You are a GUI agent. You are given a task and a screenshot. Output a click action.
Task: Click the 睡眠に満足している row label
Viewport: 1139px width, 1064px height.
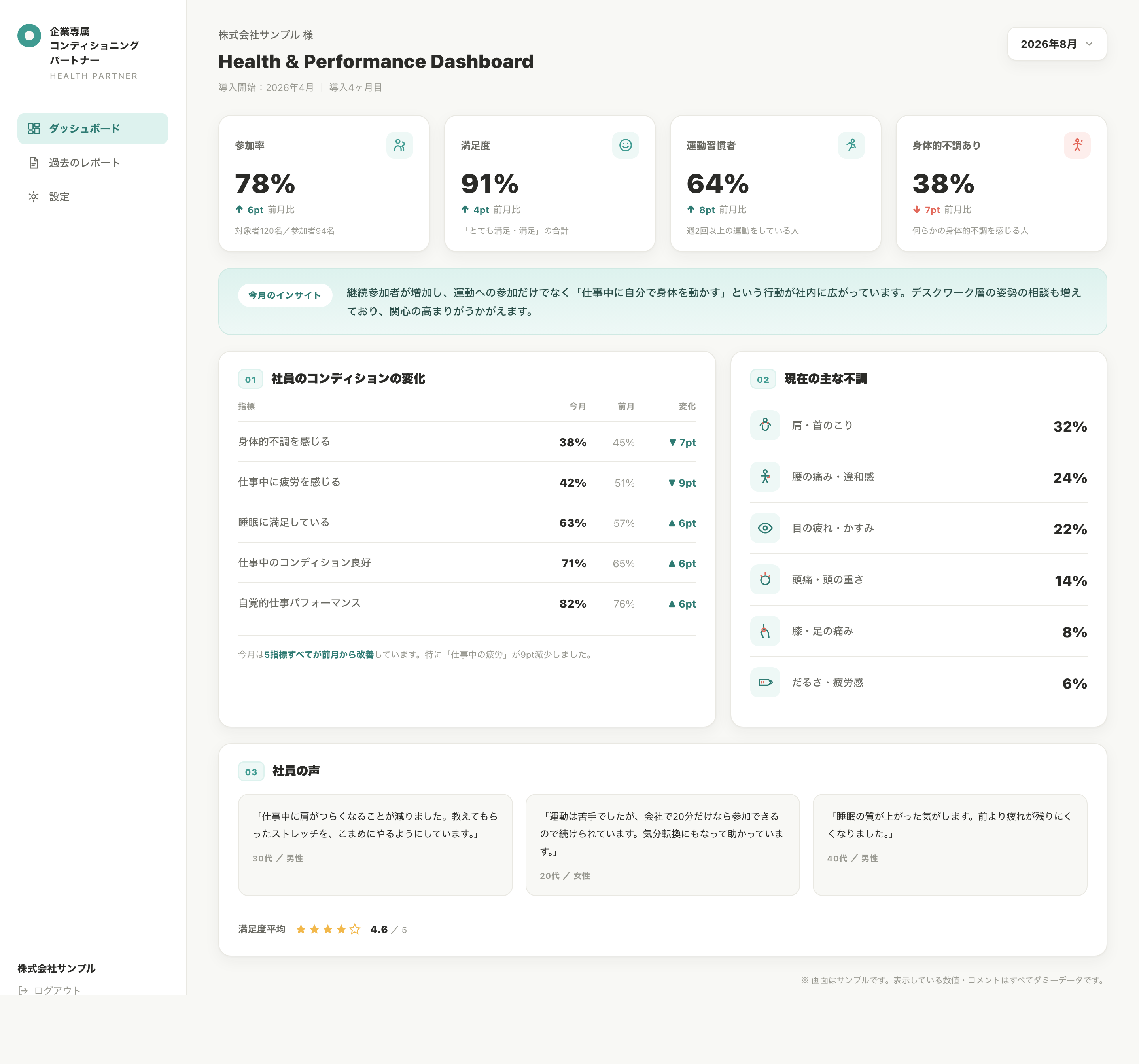(284, 522)
